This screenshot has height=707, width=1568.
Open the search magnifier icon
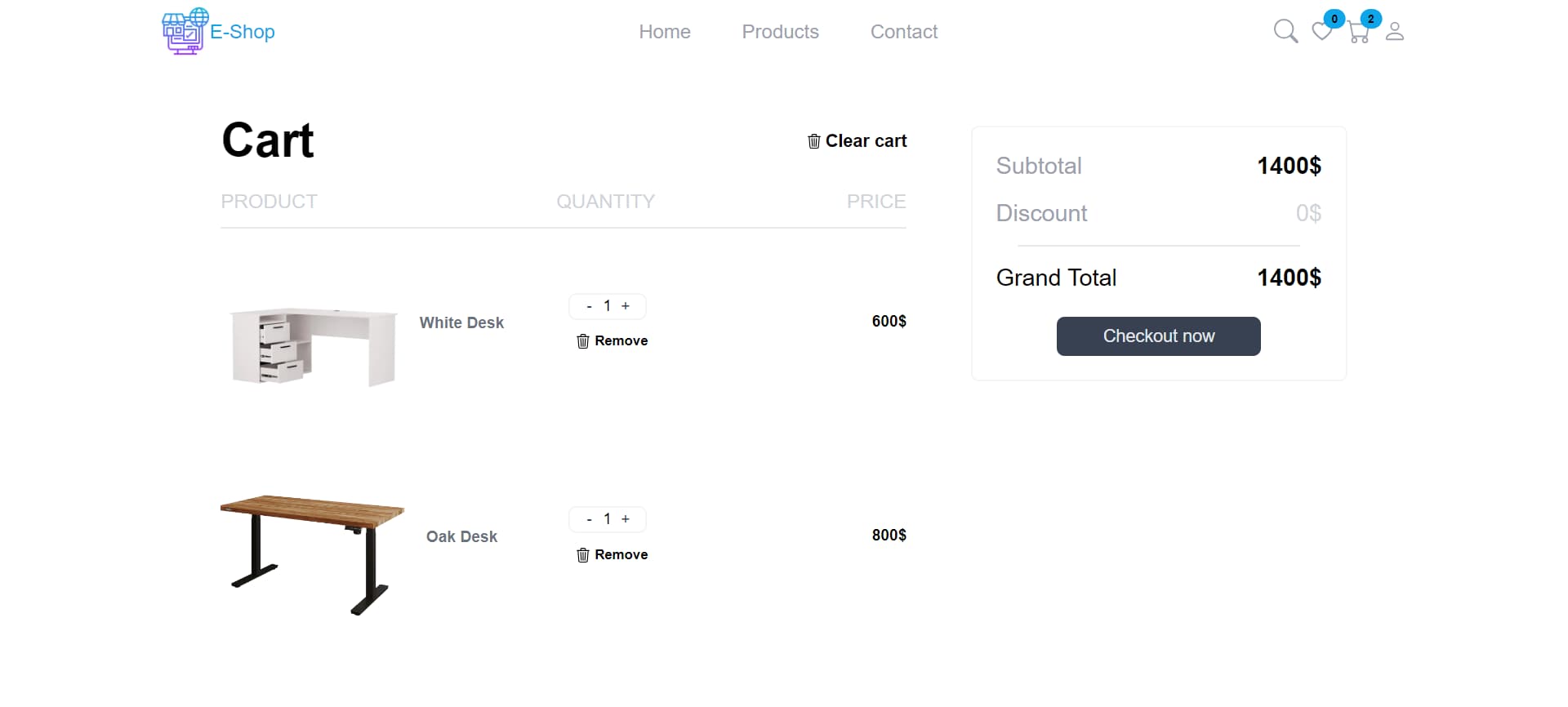[x=1285, y=32]
